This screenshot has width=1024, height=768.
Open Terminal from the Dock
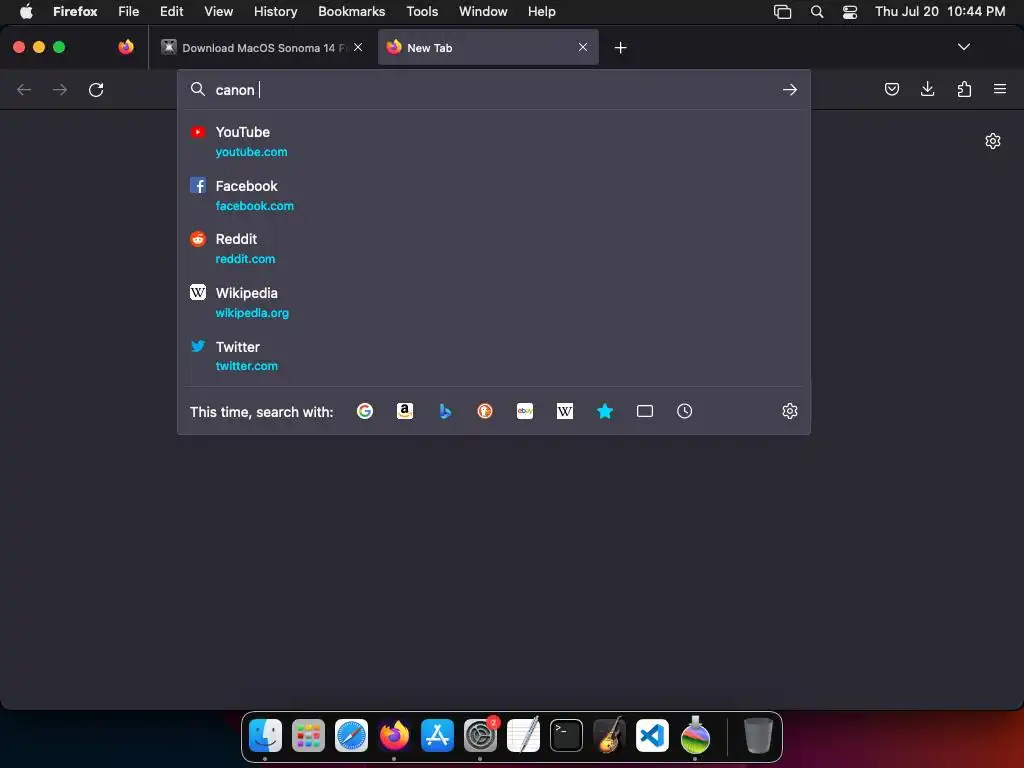(566, 735)
